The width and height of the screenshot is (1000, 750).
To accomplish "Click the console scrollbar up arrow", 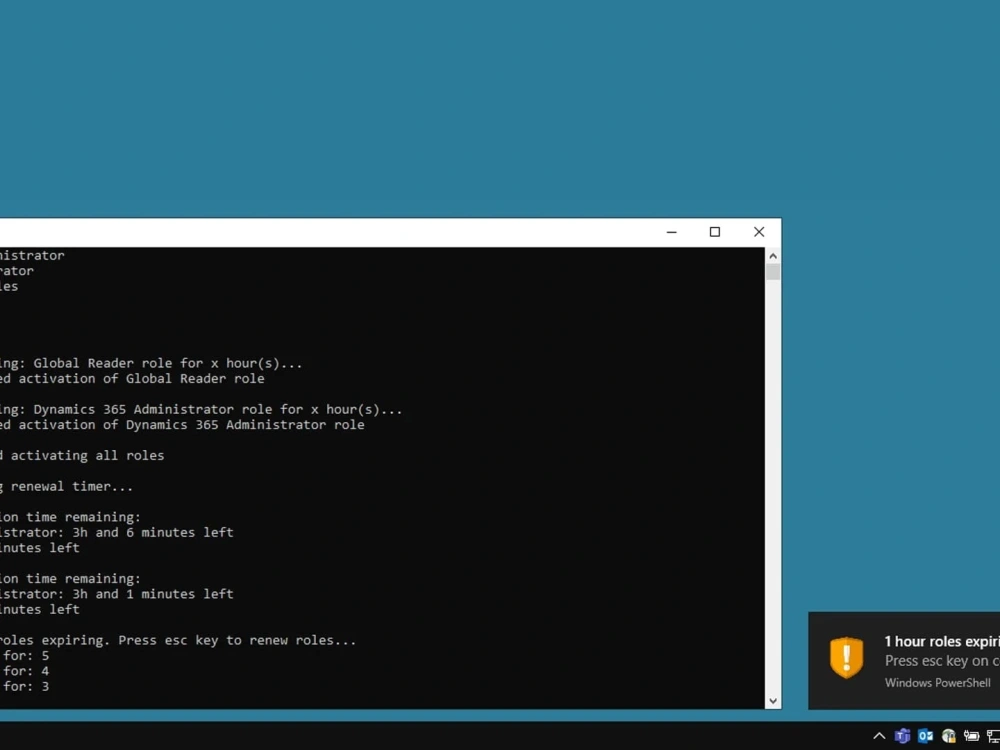I will (773, 256).
